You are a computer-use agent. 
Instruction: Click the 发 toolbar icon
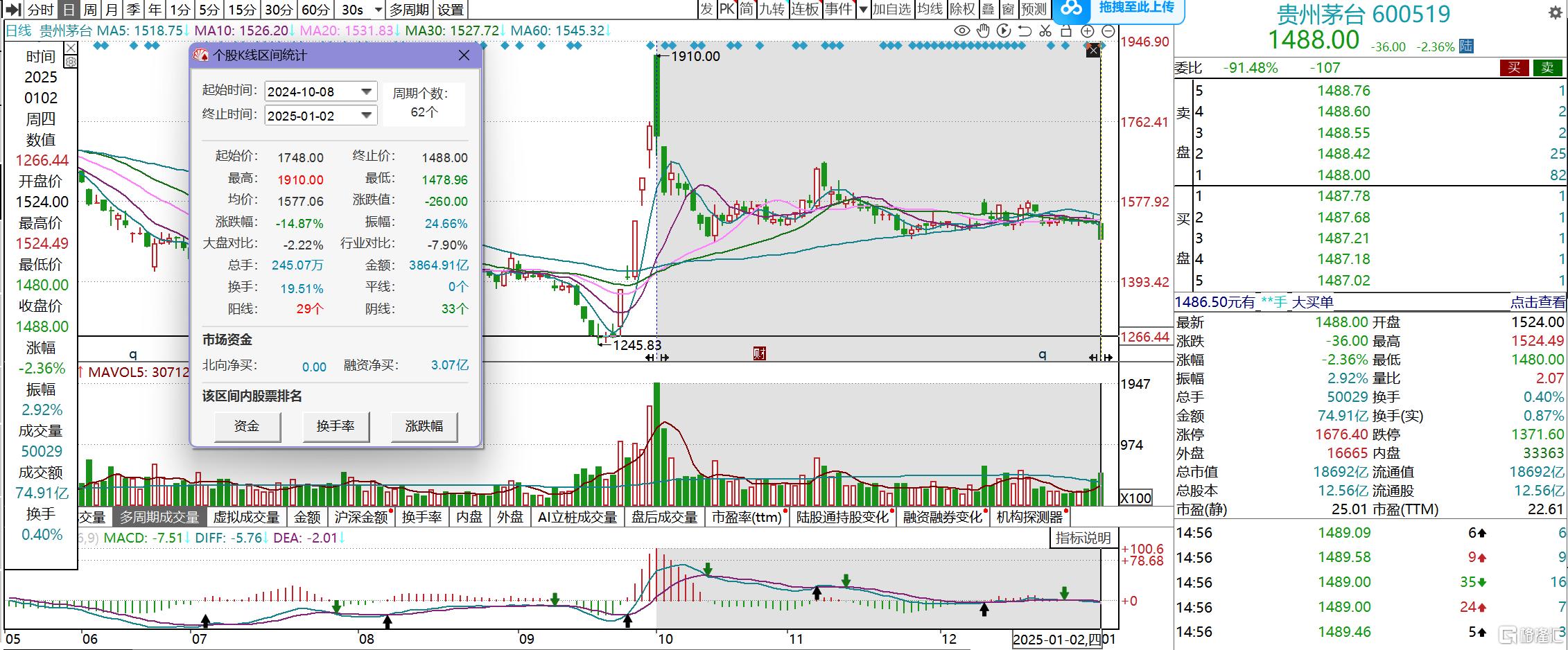pos(706,9)
